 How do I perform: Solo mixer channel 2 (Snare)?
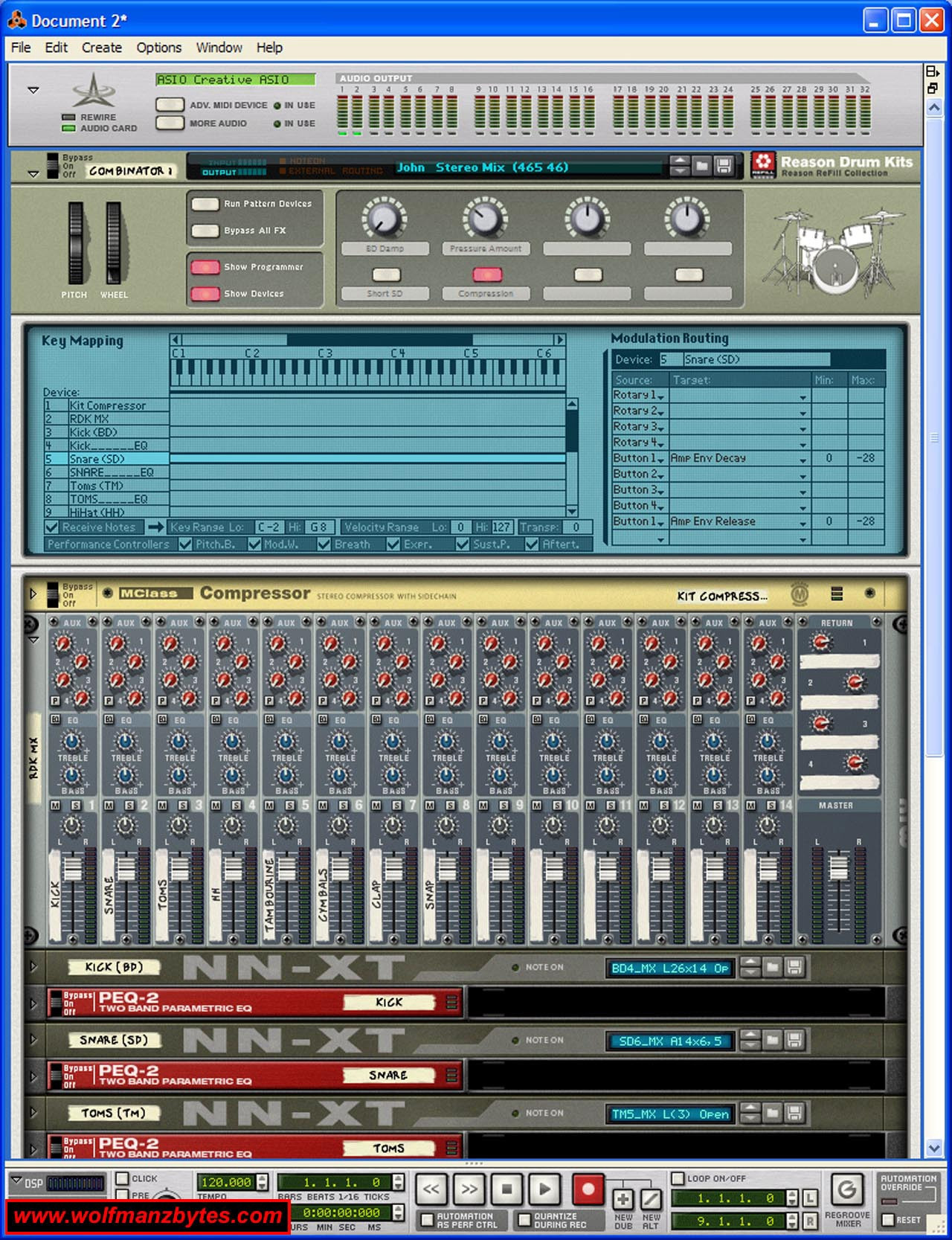(129, 806)
